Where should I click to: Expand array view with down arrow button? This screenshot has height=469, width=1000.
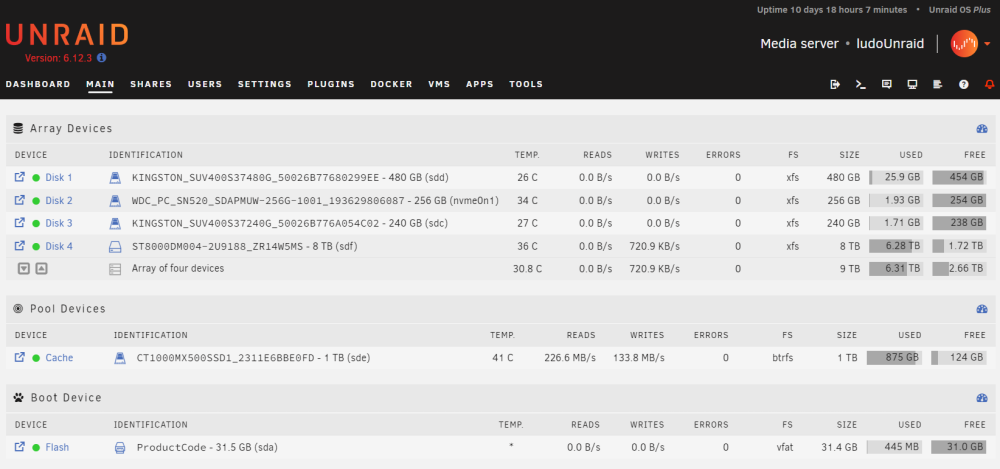pyautogui.click(x=24, y=269)
